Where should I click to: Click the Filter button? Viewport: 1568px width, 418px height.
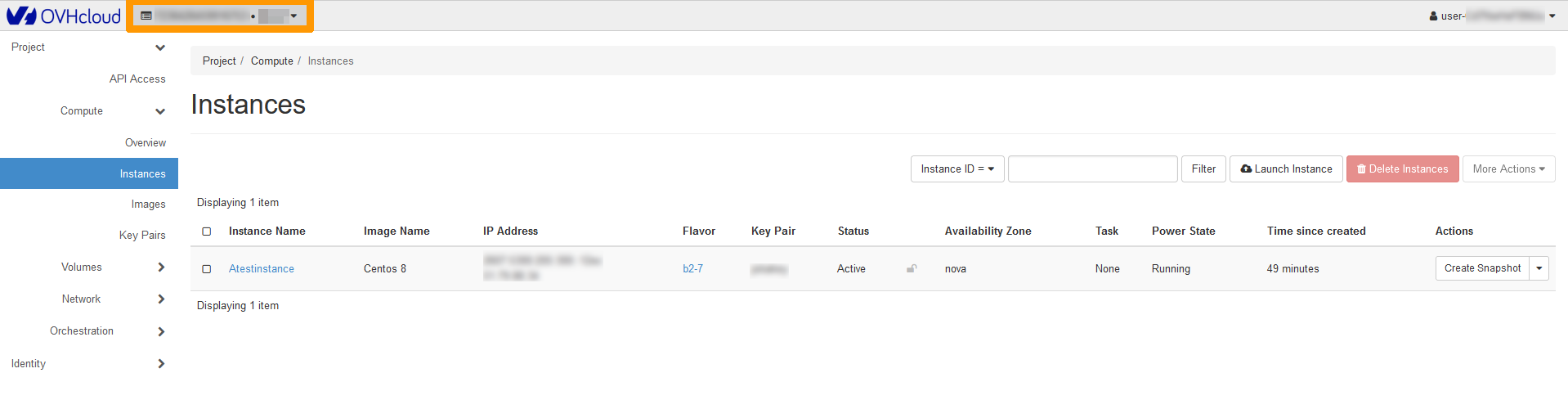coord(1203,169)
